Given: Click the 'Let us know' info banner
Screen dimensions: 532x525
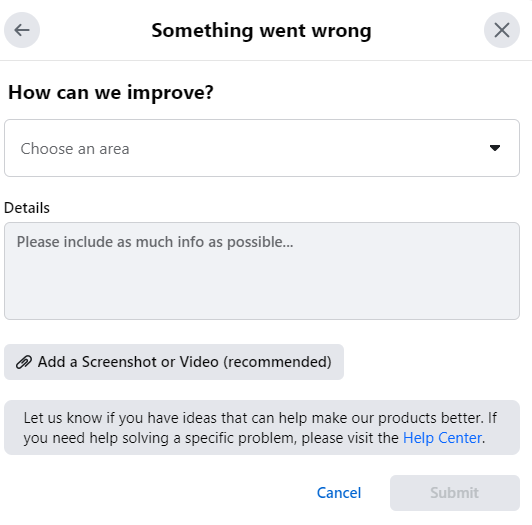Looking at the screenshot, I should click(x=262, y=428).
